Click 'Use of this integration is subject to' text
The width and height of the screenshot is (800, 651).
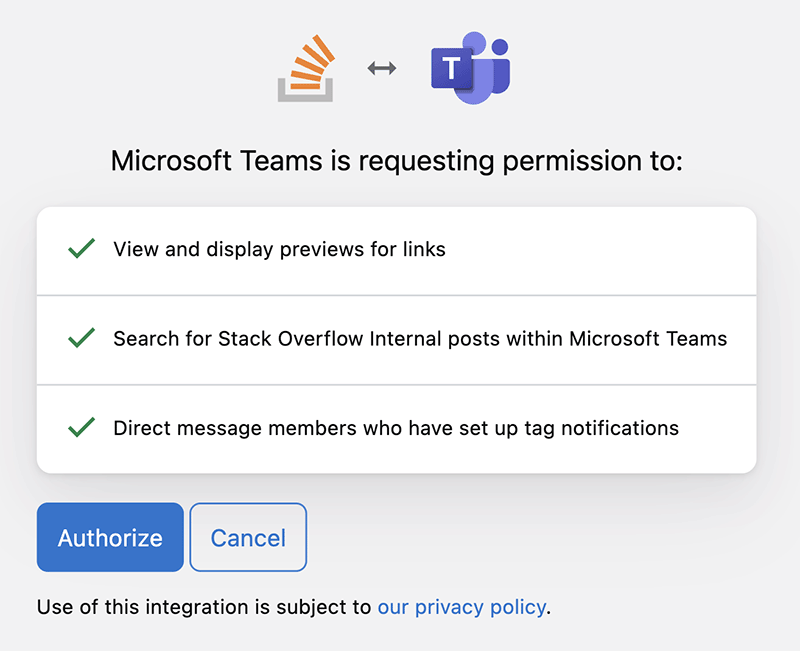point(205,606)
